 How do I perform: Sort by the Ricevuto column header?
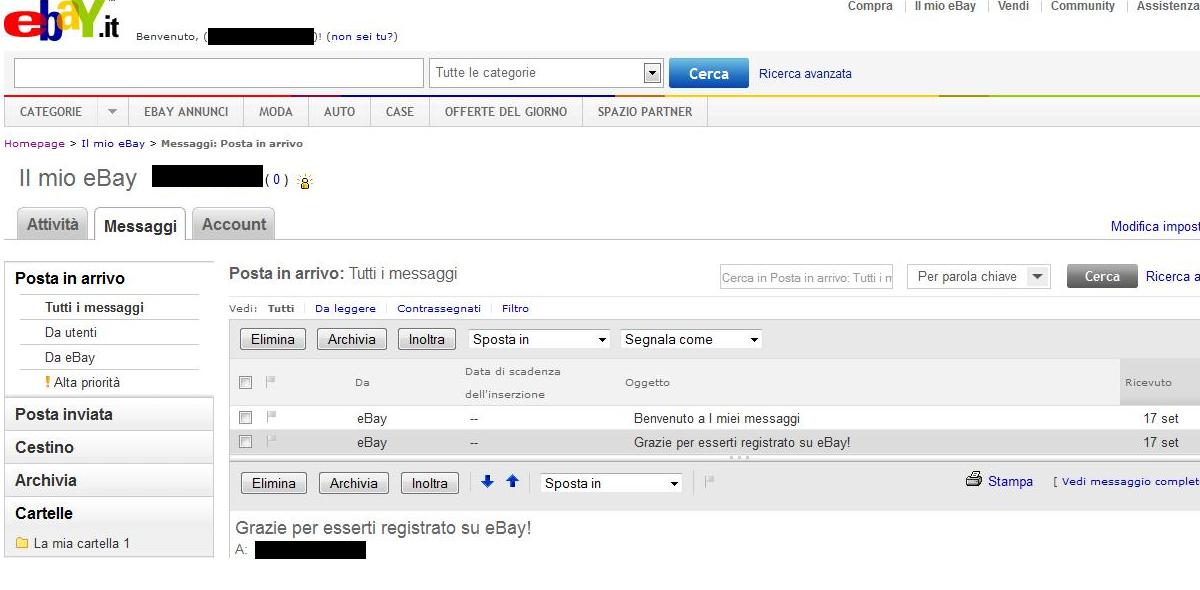1148,383
